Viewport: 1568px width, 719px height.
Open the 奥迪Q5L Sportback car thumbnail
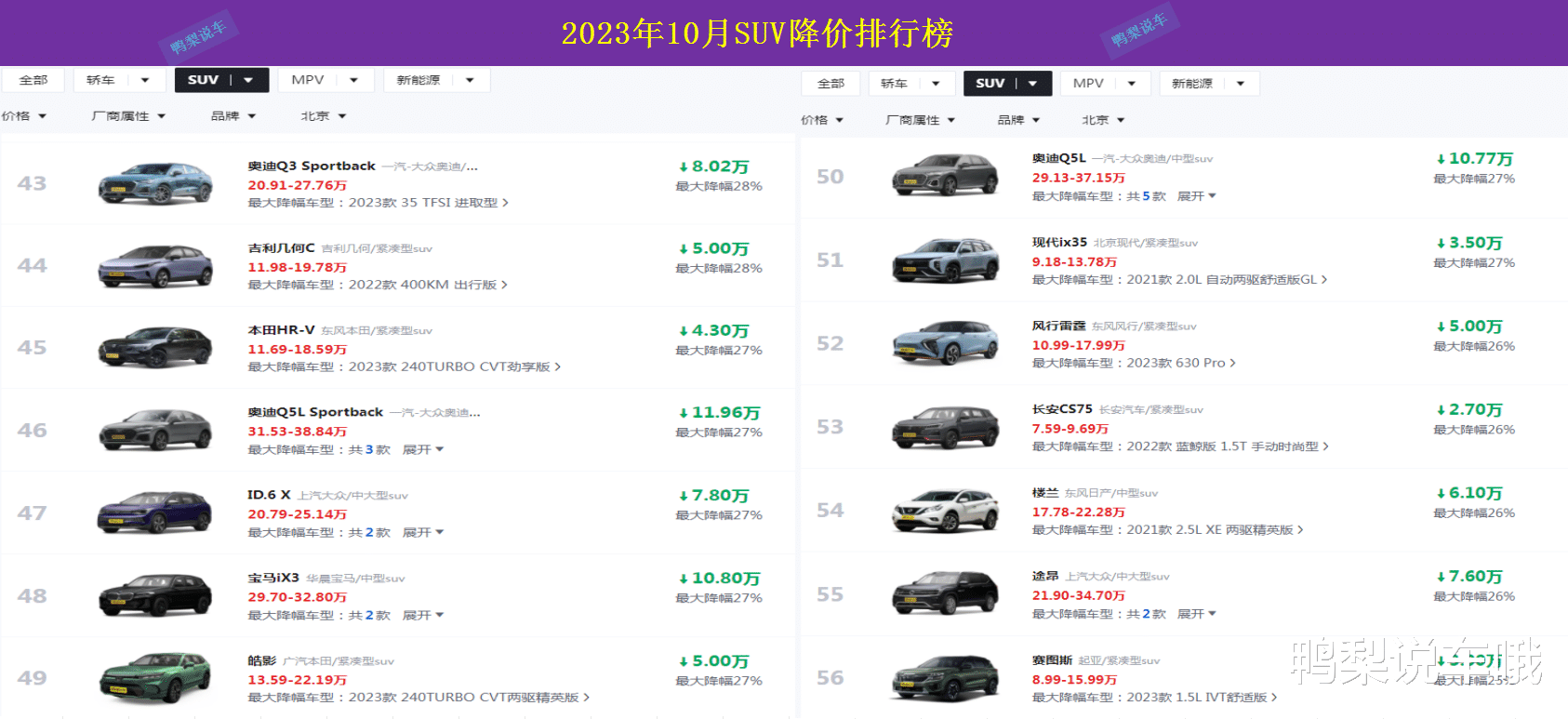click(x=155, y=431)
